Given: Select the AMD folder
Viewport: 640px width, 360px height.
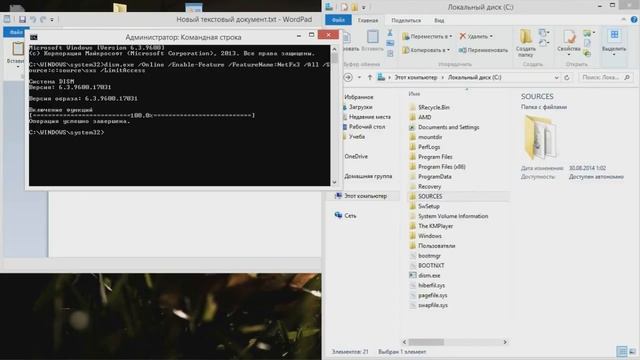Looking at the screenshot, I should [x=424, y=117].
